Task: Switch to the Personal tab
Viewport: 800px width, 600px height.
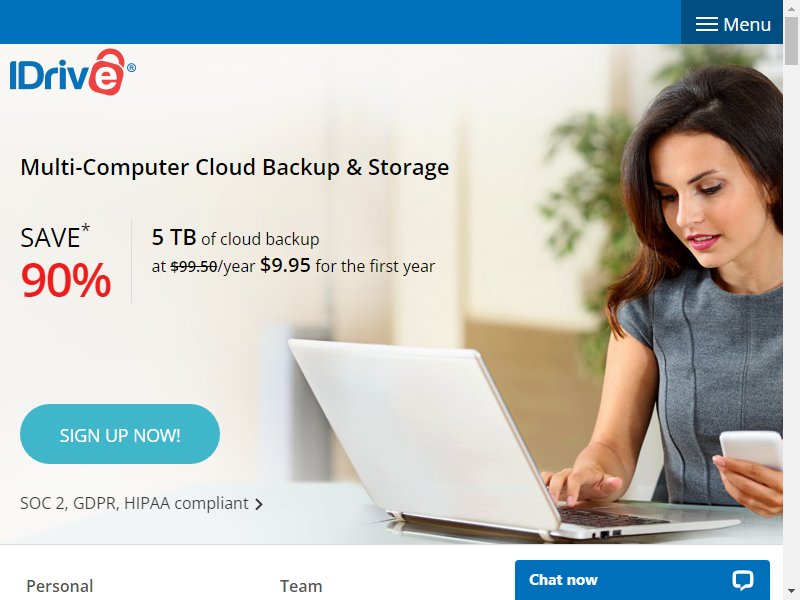Action: click(60, 586)
